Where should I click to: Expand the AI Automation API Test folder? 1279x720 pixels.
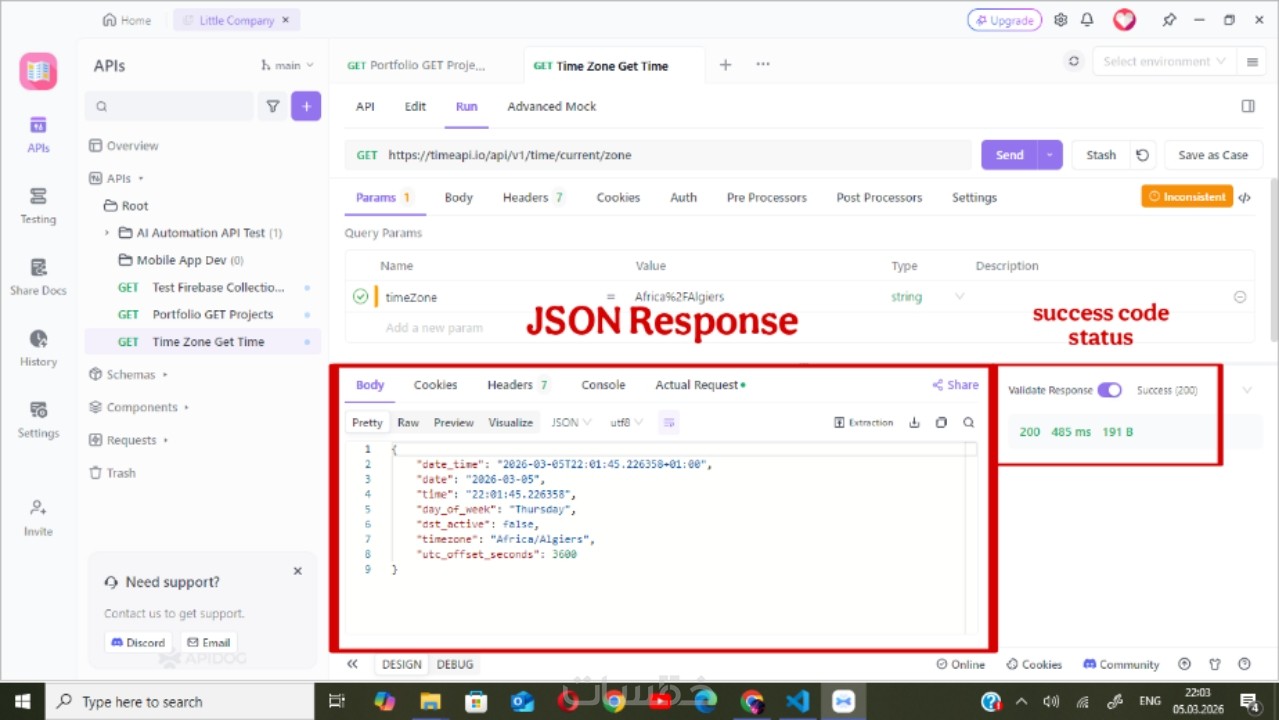pos(107,233)
